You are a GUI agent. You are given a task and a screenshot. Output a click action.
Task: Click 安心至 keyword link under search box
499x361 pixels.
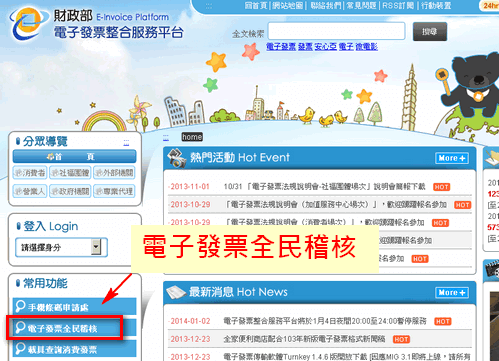point(326,47)
